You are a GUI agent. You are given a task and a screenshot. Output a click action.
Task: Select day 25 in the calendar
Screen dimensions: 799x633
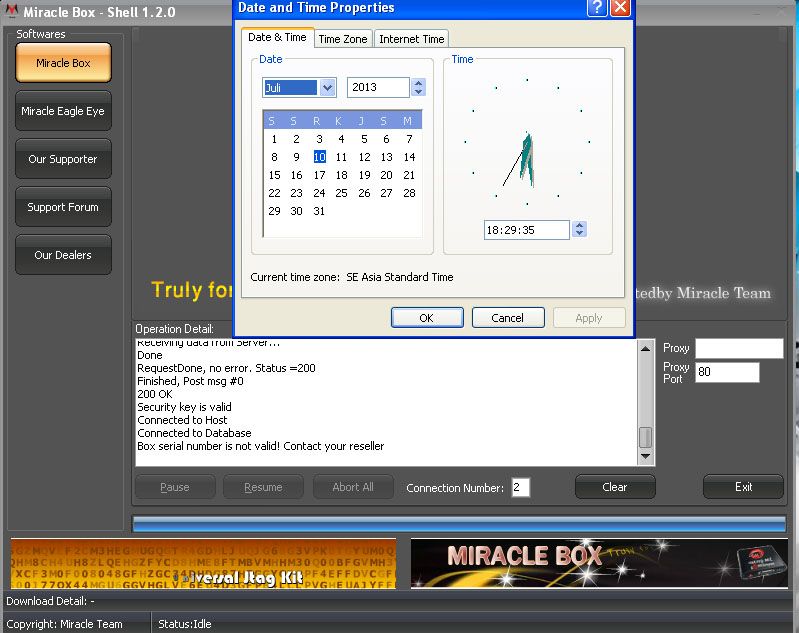(x=341, y=193)
